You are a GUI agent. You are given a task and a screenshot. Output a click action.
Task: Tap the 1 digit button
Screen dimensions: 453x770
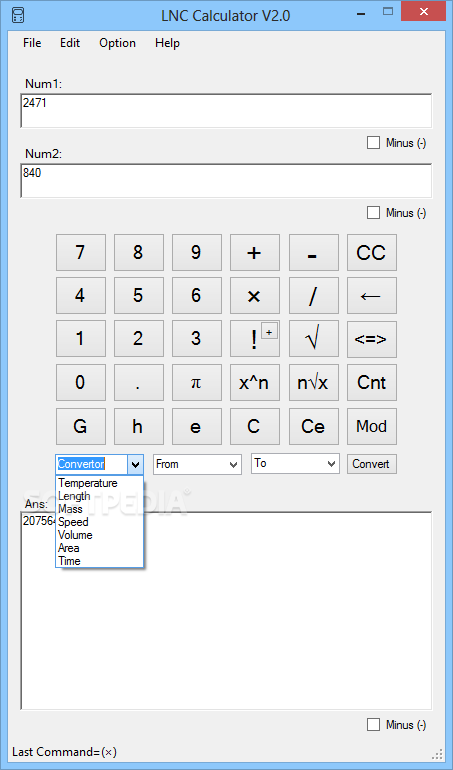[x=81, y=339]
